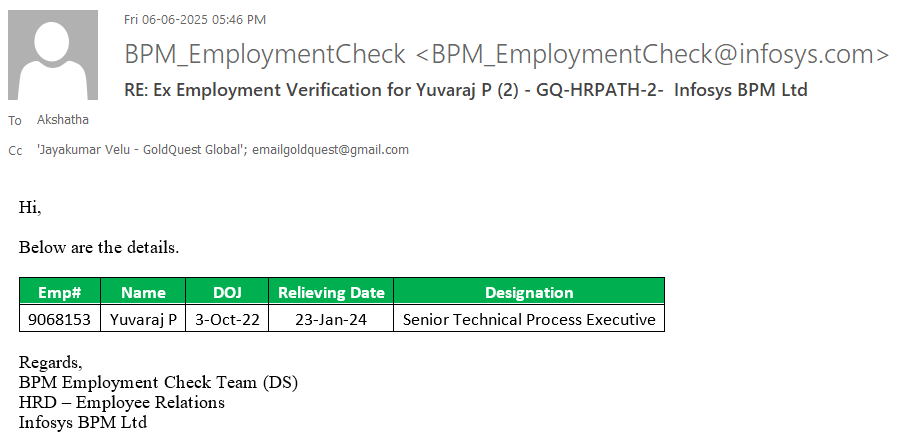Select table cell 'Yuvaraj P'
This screenshot has height=446, width=917.
[143, 319]
